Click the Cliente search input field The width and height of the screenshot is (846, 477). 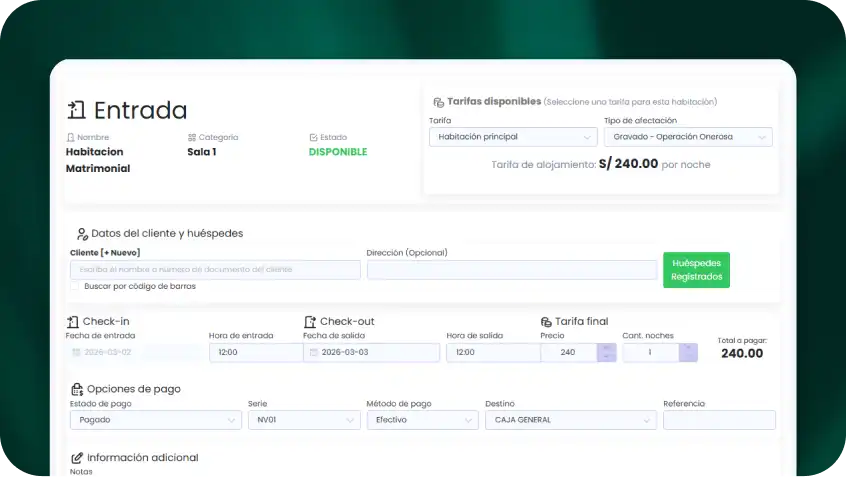pos(215,270)
